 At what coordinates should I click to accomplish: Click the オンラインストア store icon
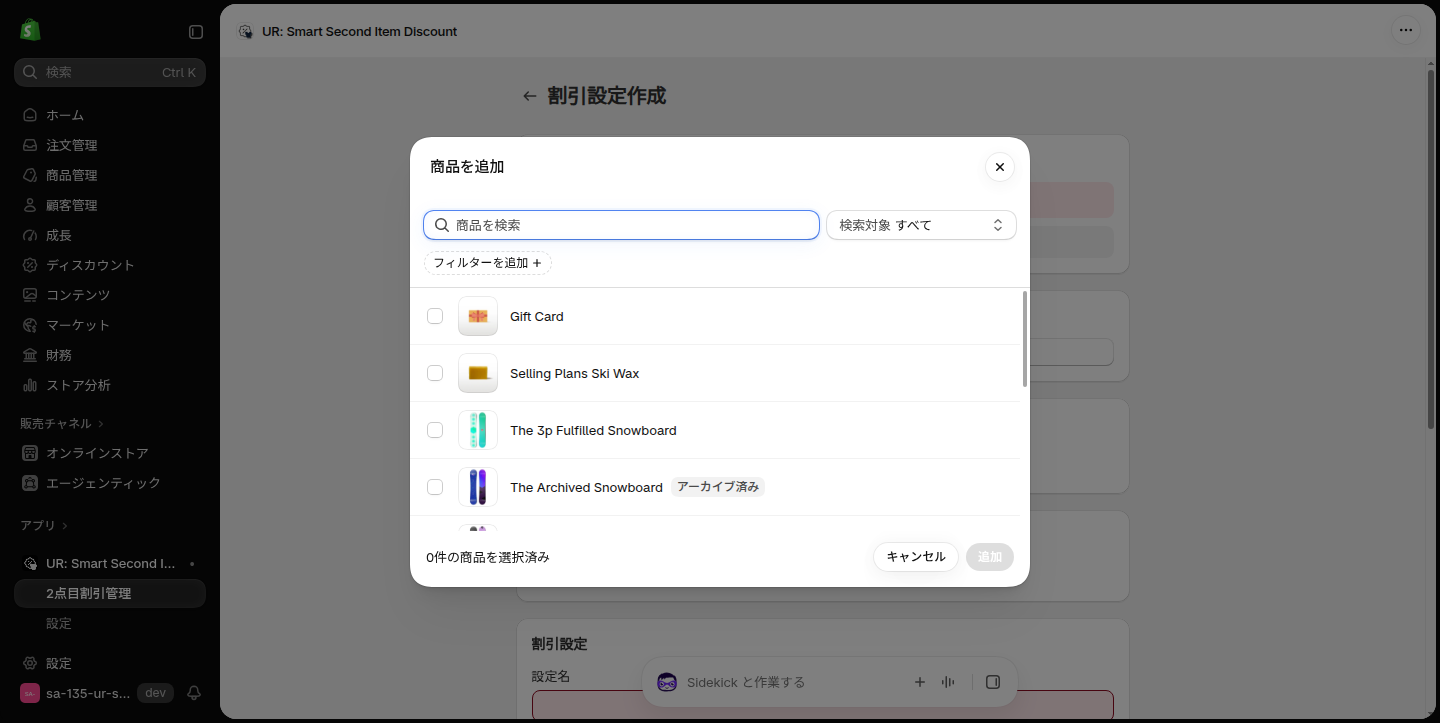pyautogui.click(x=30, y=453)
